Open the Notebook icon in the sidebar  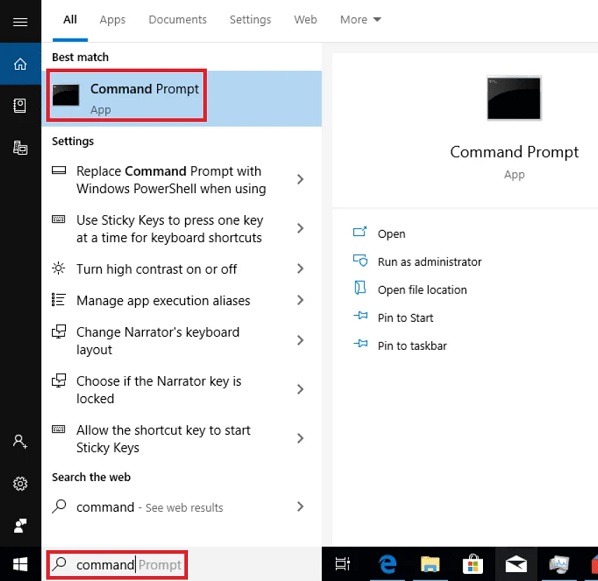(x=20, y=106)
